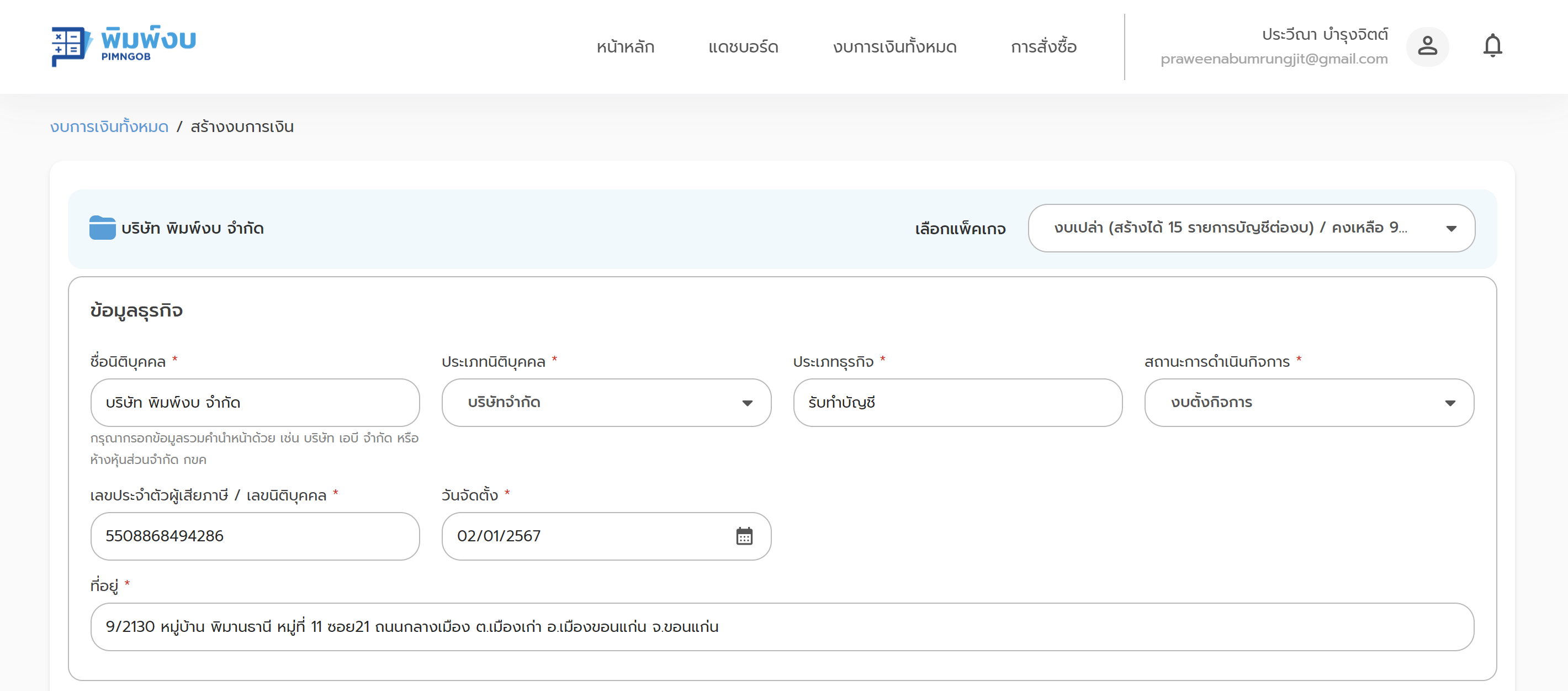Click the ชื่อนิติบุคคล input field
This screenshot has width=1568, height=691.
(x=255, y=403)
